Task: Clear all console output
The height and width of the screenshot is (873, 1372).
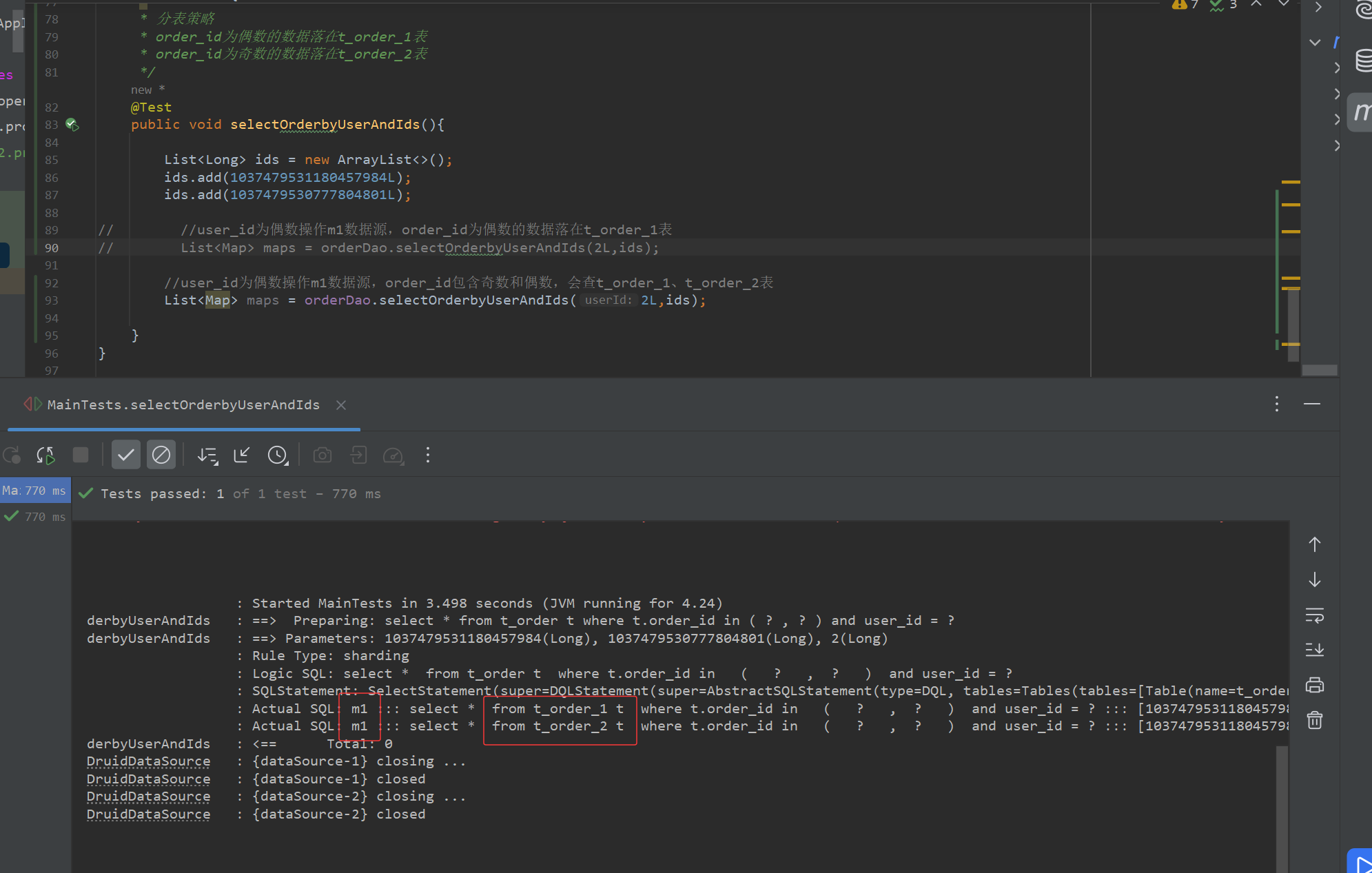Action: pos(1315,720)
